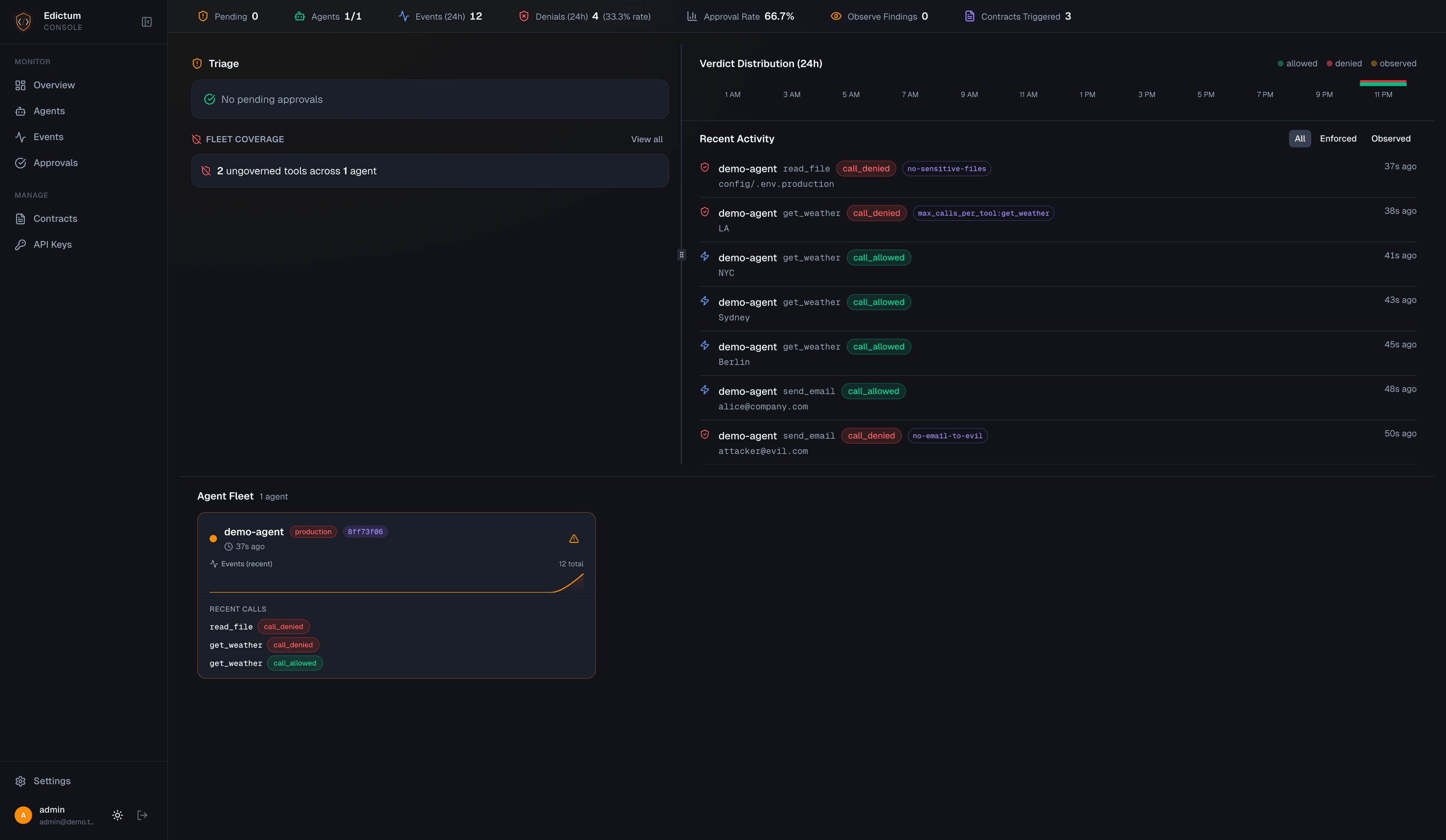Viewport: 1446px width, 840px height.
Task: Click the Edictum shield logo
Action: tap(23, 21)
